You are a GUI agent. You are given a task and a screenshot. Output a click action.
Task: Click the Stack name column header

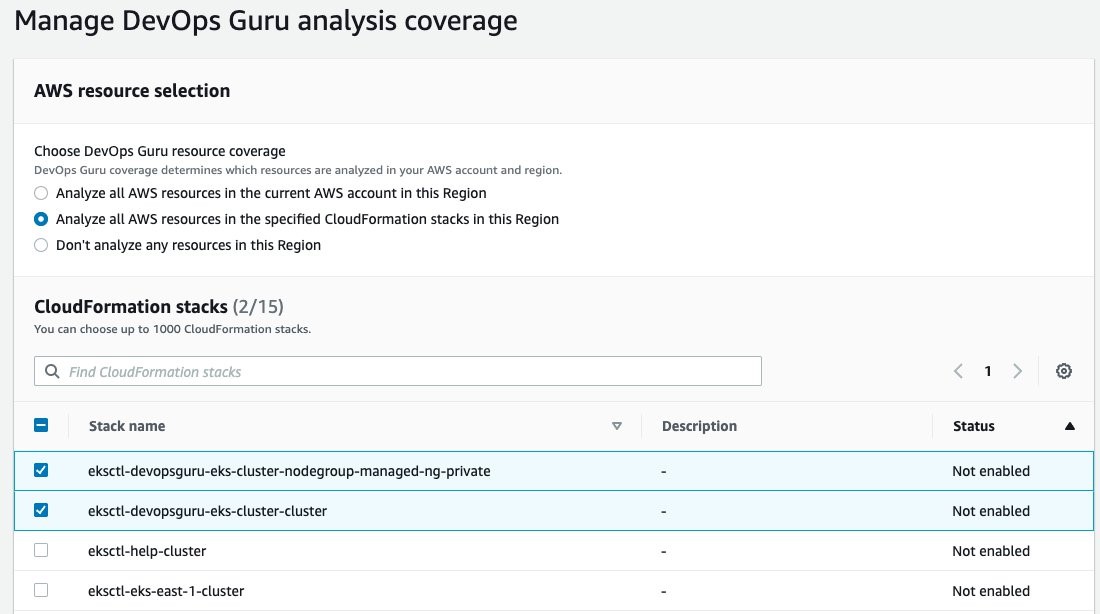pyautogui.click(x=127, y=426)
